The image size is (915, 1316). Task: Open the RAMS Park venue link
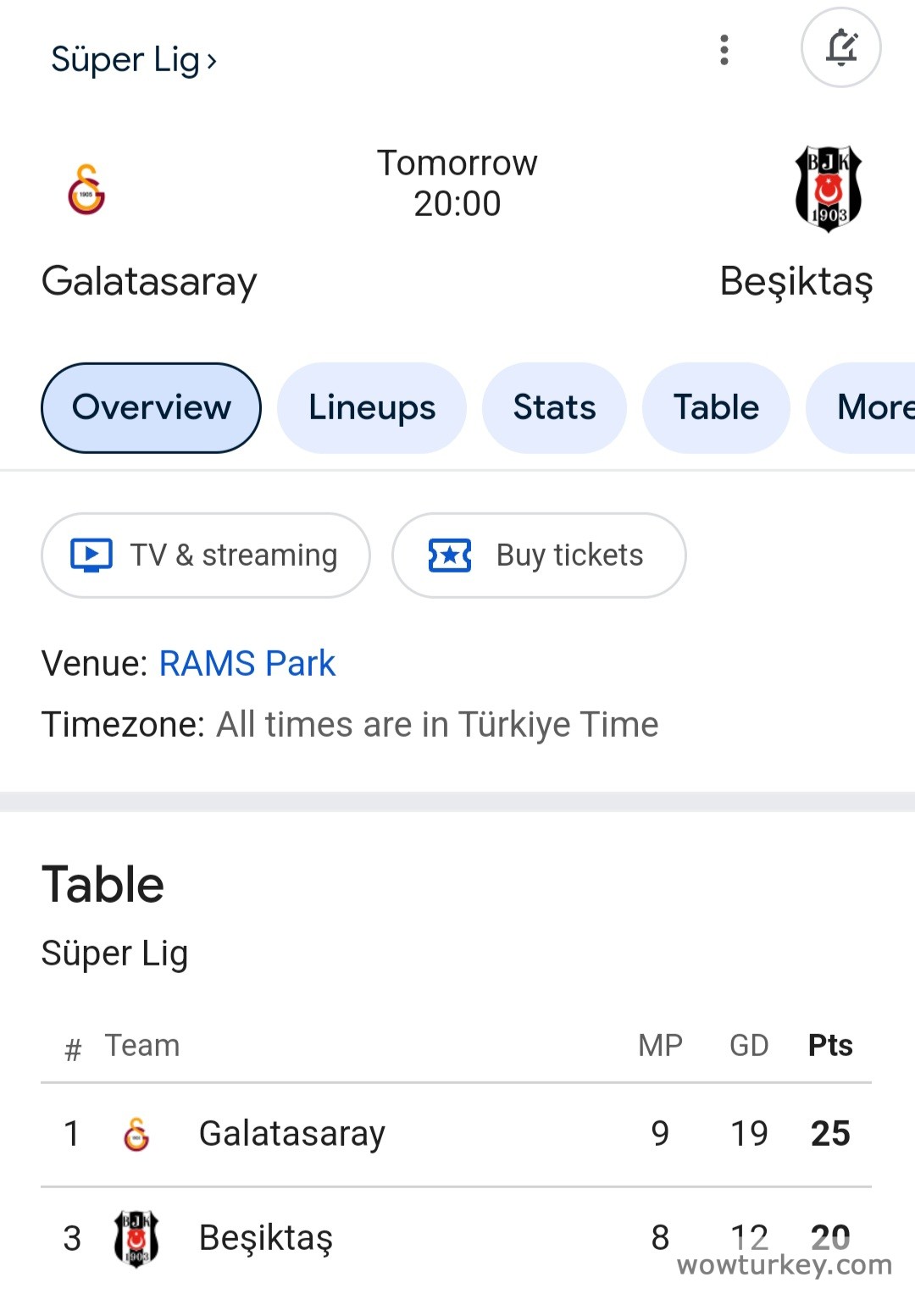coord(247,664)
